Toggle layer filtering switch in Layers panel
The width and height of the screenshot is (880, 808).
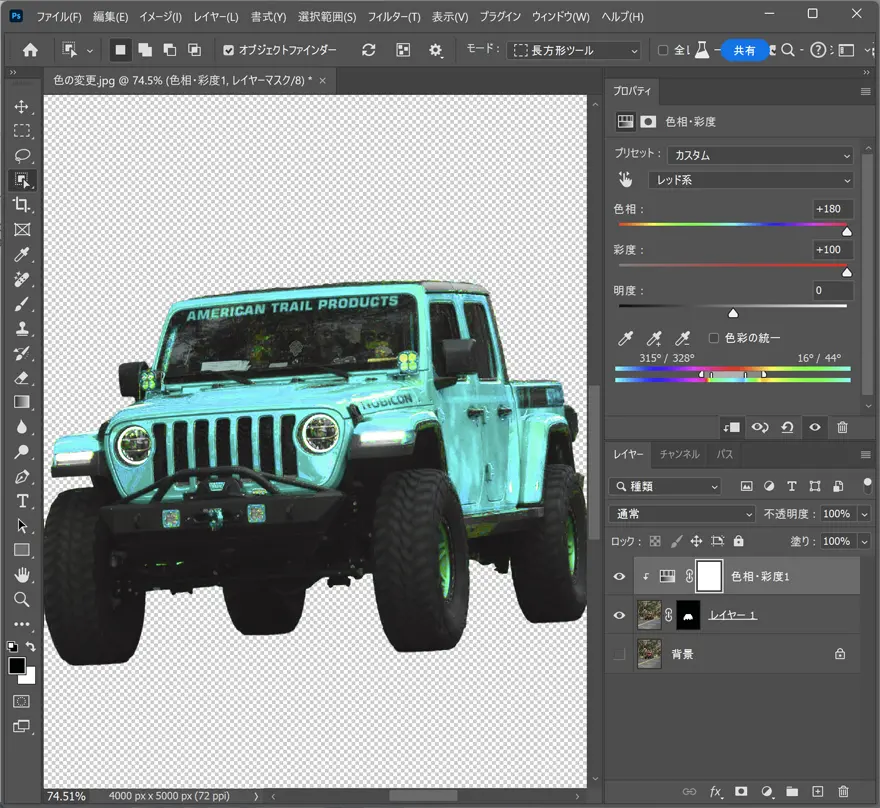coord(867,486)
